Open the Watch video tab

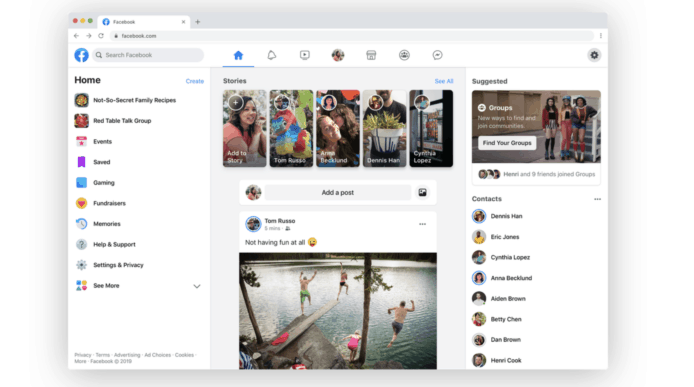click(x=305, y=55)
